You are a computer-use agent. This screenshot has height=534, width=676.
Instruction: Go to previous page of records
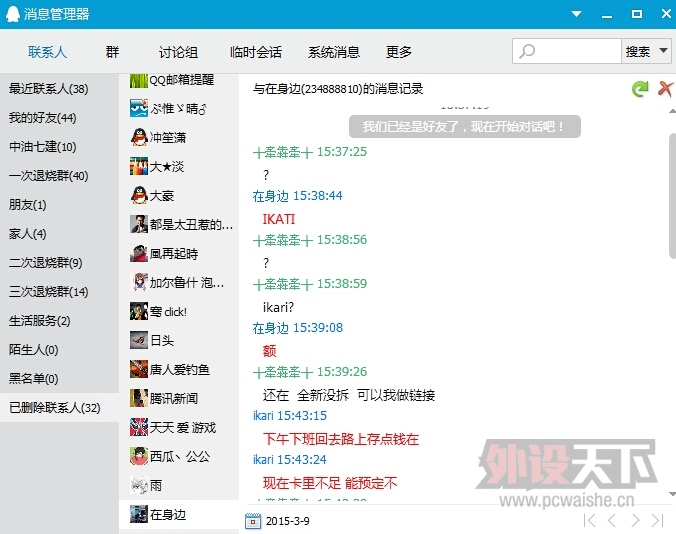[613, 520]
